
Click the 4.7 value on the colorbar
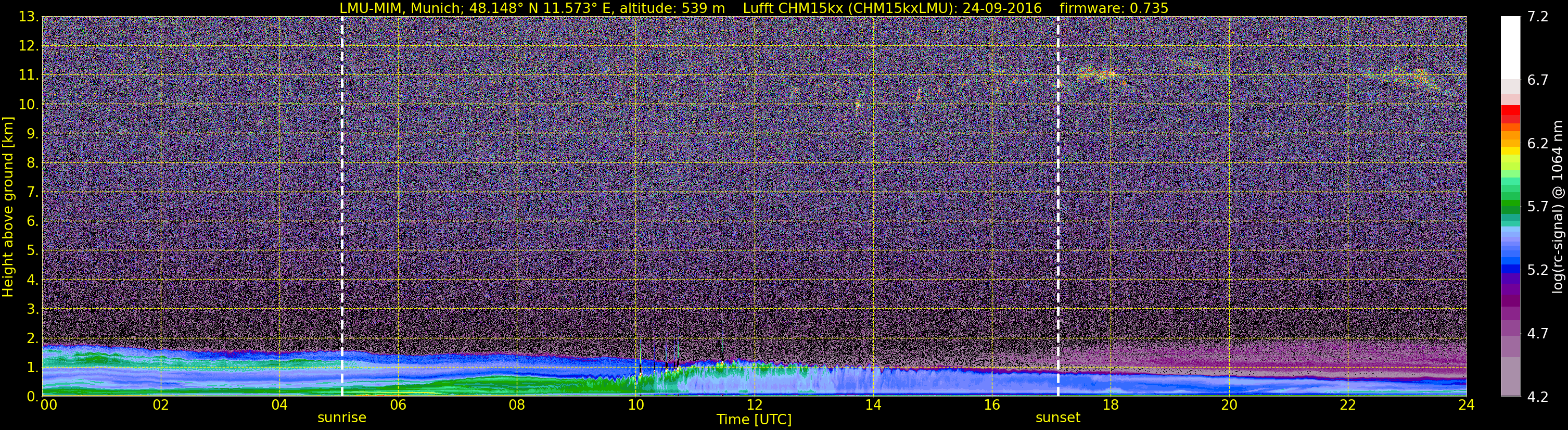point(1538,334)
